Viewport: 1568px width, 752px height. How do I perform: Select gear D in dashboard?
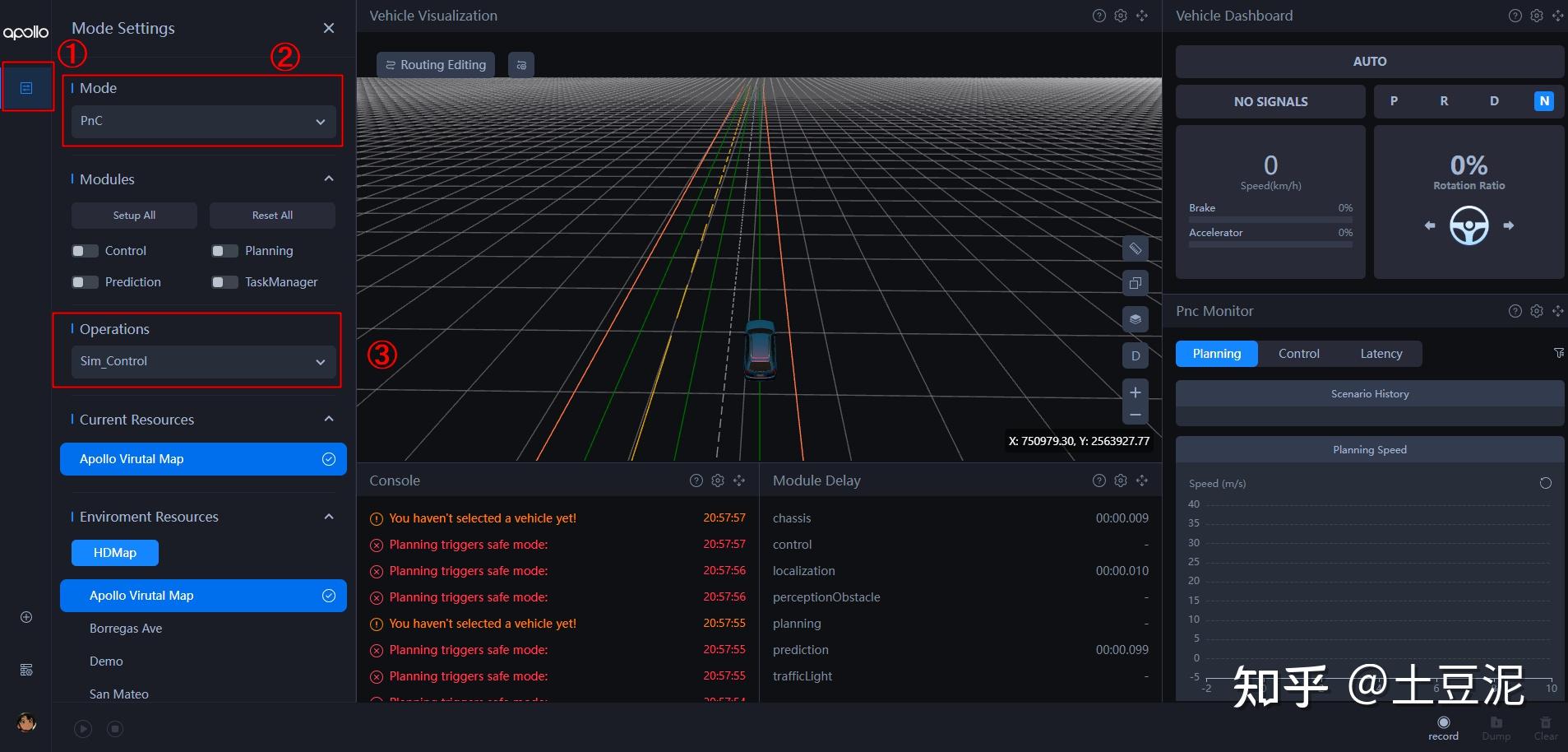click(1494, 101)
